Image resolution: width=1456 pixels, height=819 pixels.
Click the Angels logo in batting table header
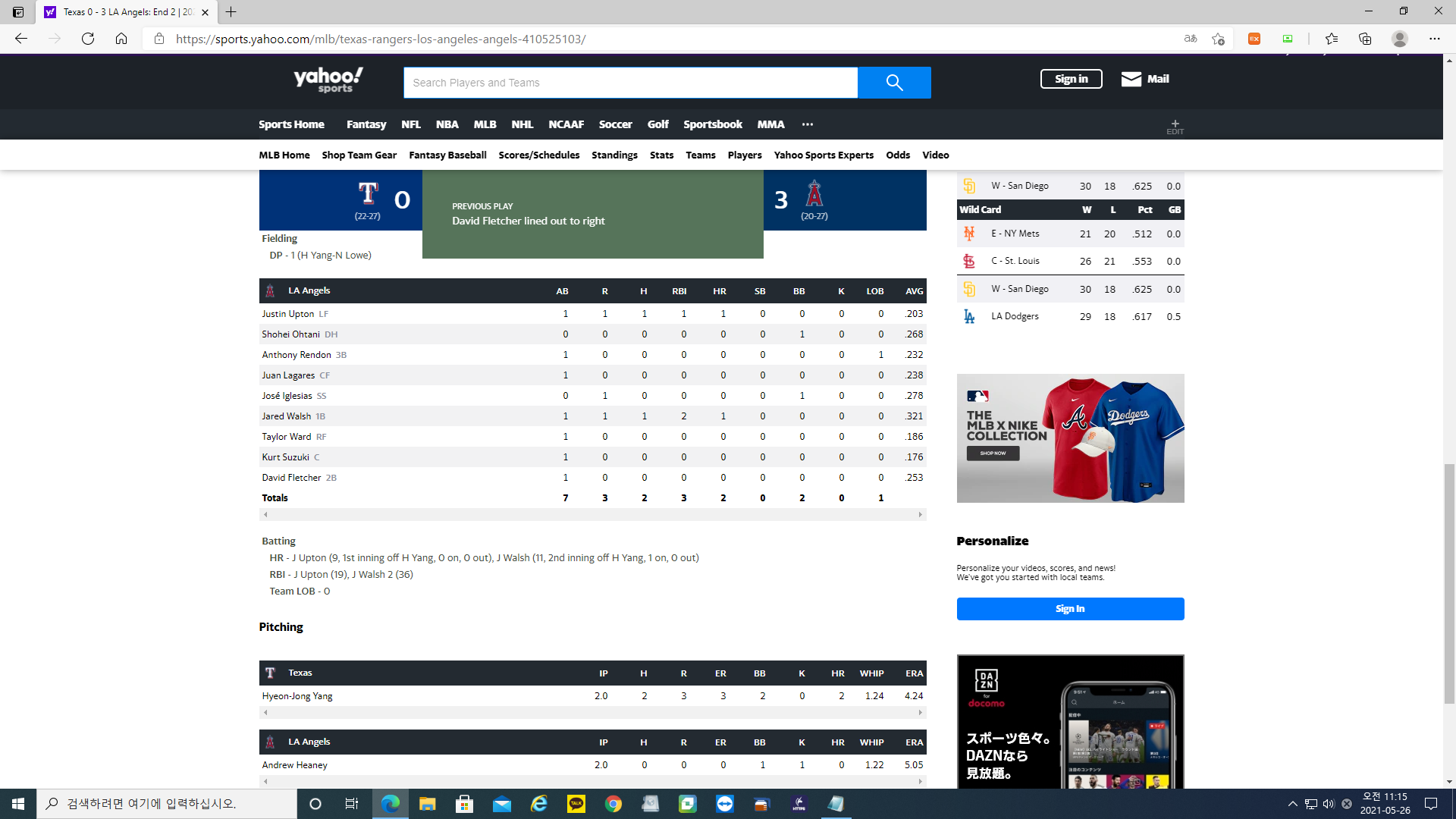click(270, 291)
